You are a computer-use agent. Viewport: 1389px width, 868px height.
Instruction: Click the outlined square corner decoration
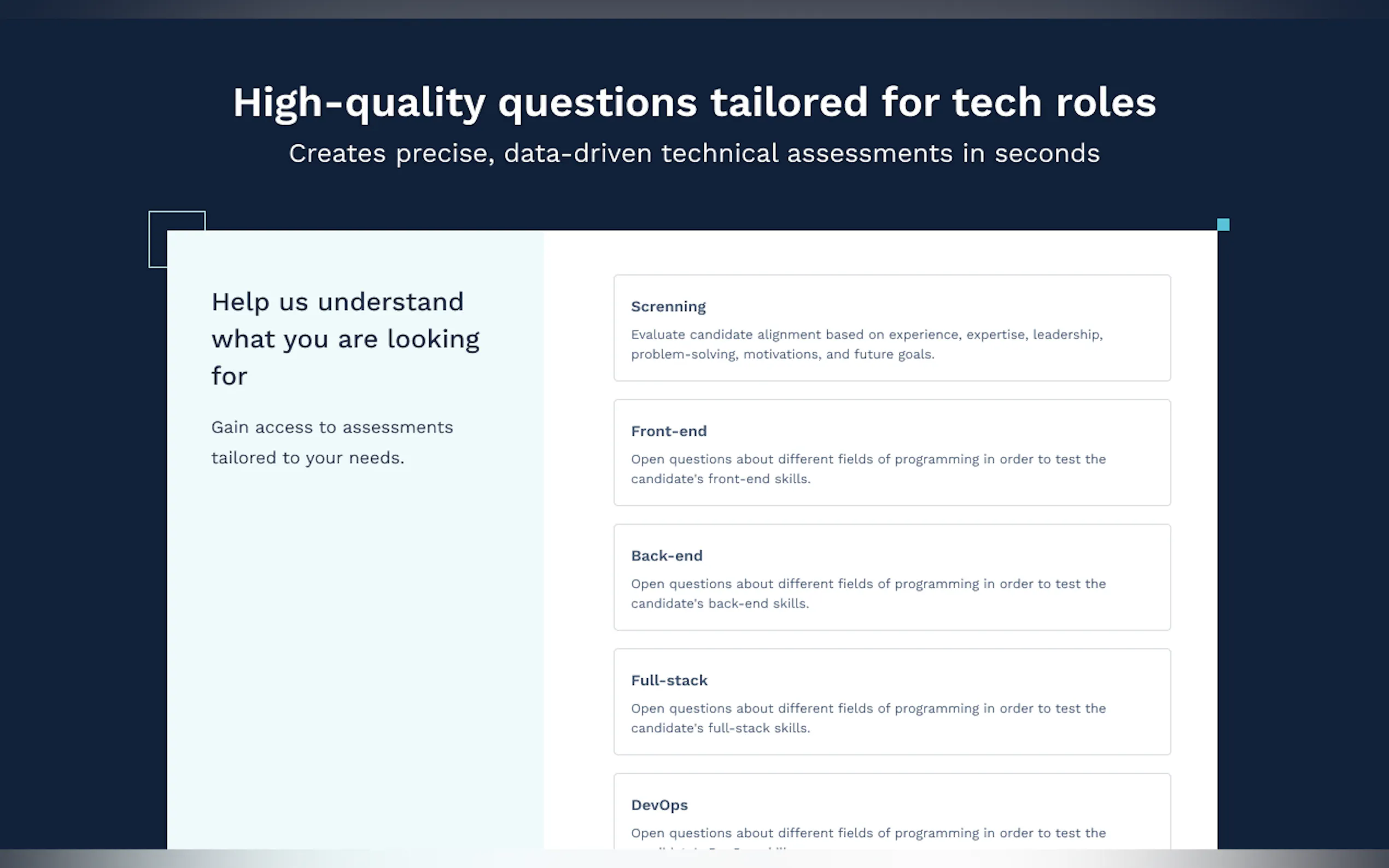(x=177, y=239)
